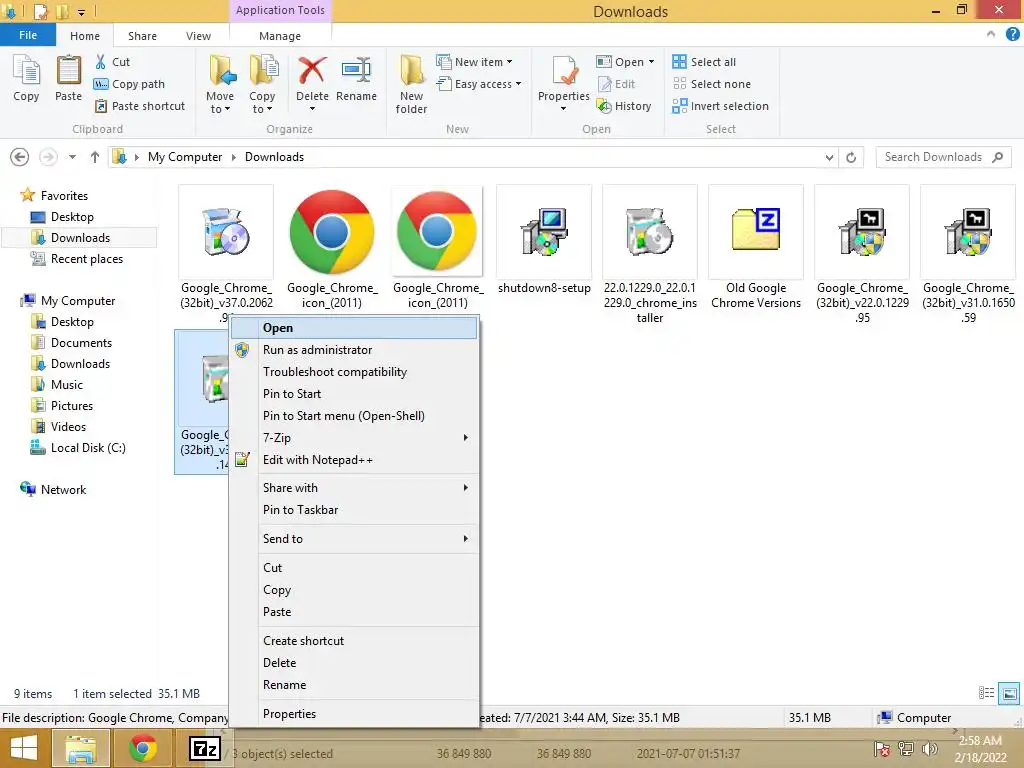Open the Easy access dropdown
The image size is (1024, 768).
point(479,84)
